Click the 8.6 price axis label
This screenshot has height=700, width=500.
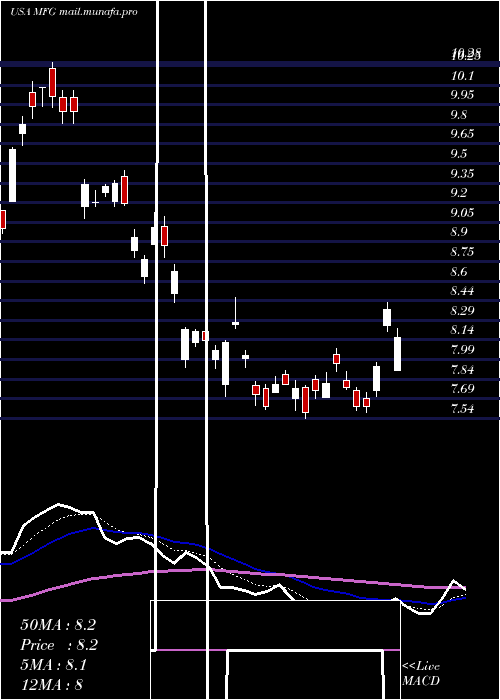pyautogui.click(x=458, y=271)
